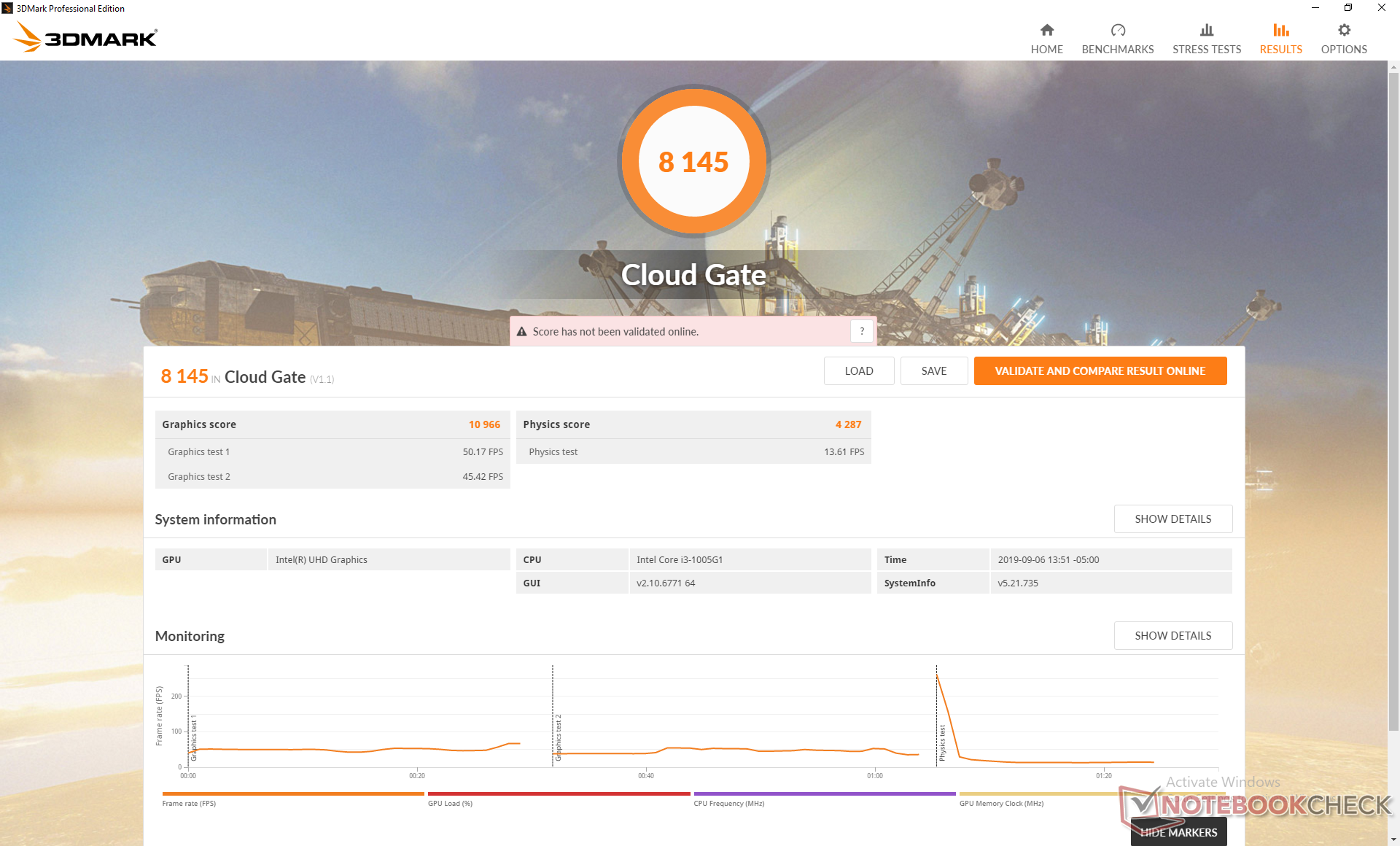Open the Stress Tests bar-chart icon
This screenshot has height=846, width=1400.
pyautogui.click(x=1206, y=30)
